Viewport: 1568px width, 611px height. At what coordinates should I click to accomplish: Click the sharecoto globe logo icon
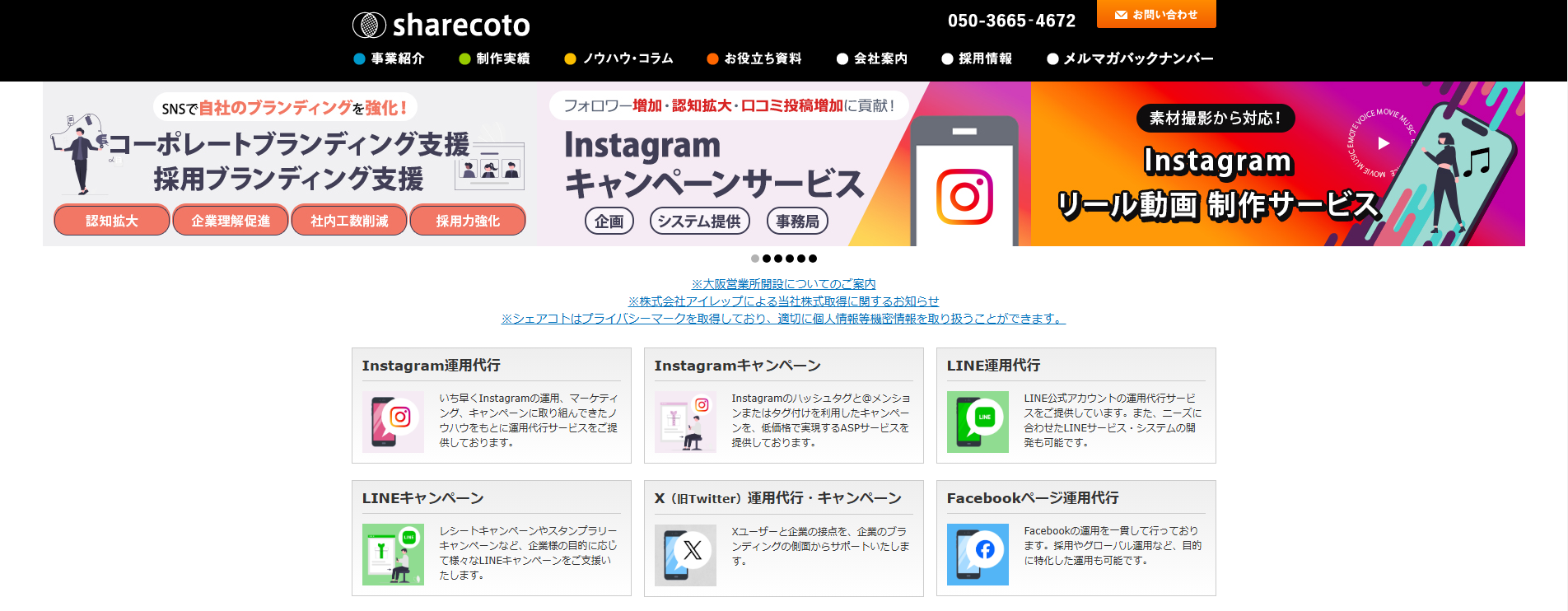tap(369, 25)
